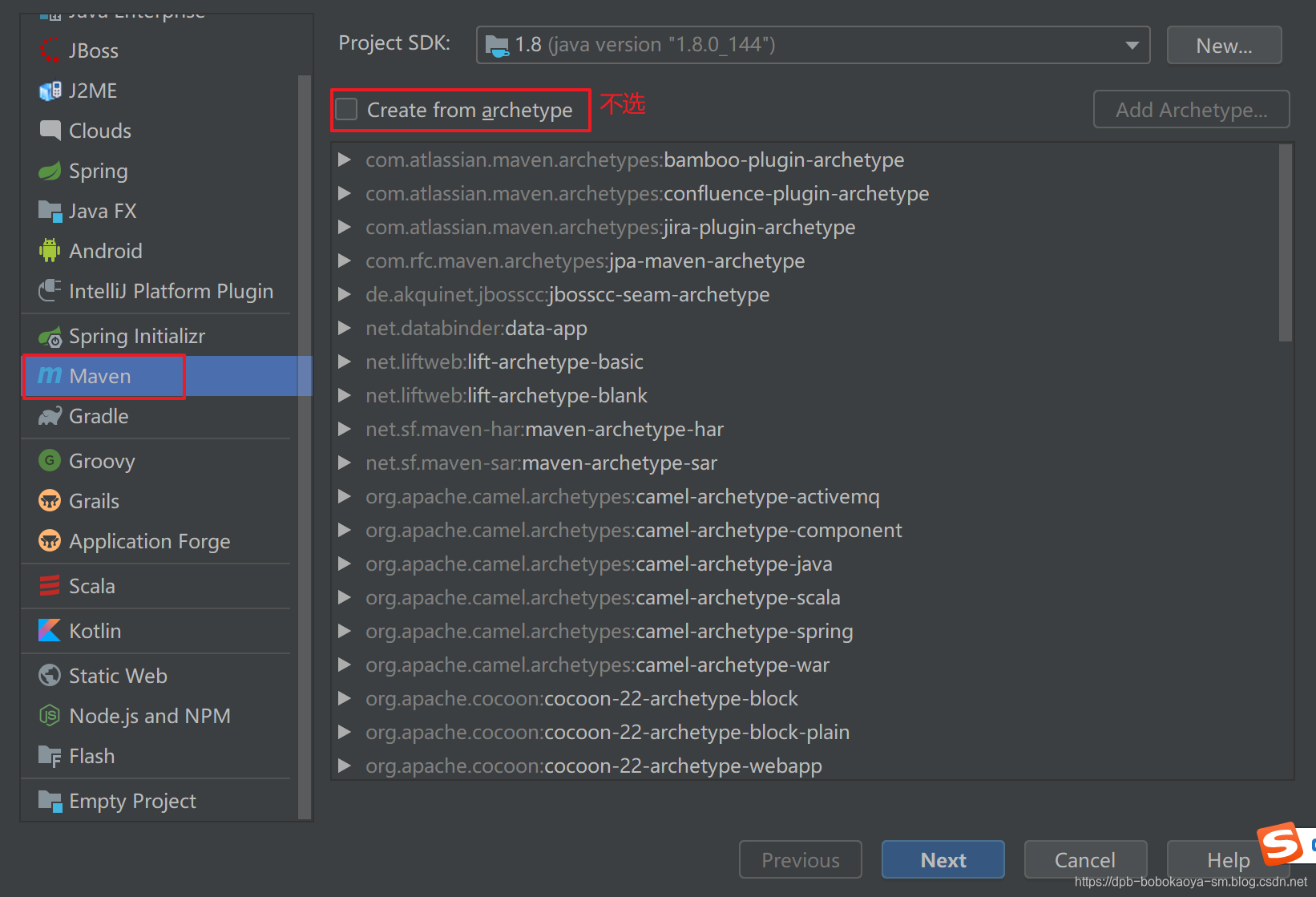Image resolution: width=1316 pixels, height=897 pixels.
Task: Click the Groovy G icon
Action: (50, 460)
